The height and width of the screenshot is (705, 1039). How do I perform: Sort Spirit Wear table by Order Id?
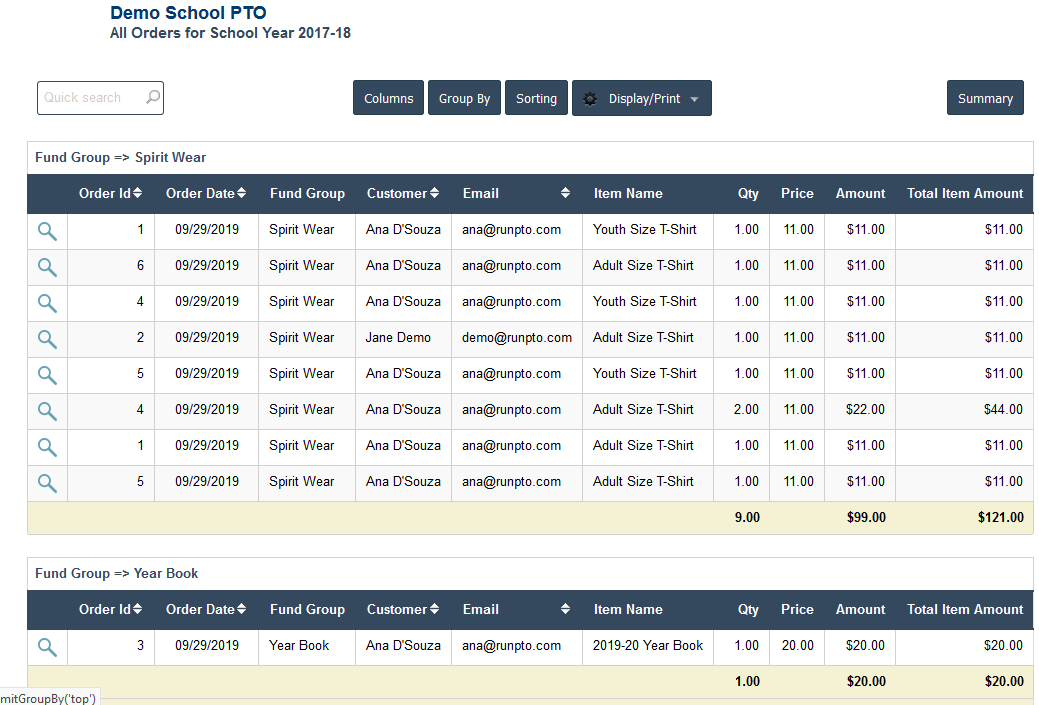click(x=137, y=193)
